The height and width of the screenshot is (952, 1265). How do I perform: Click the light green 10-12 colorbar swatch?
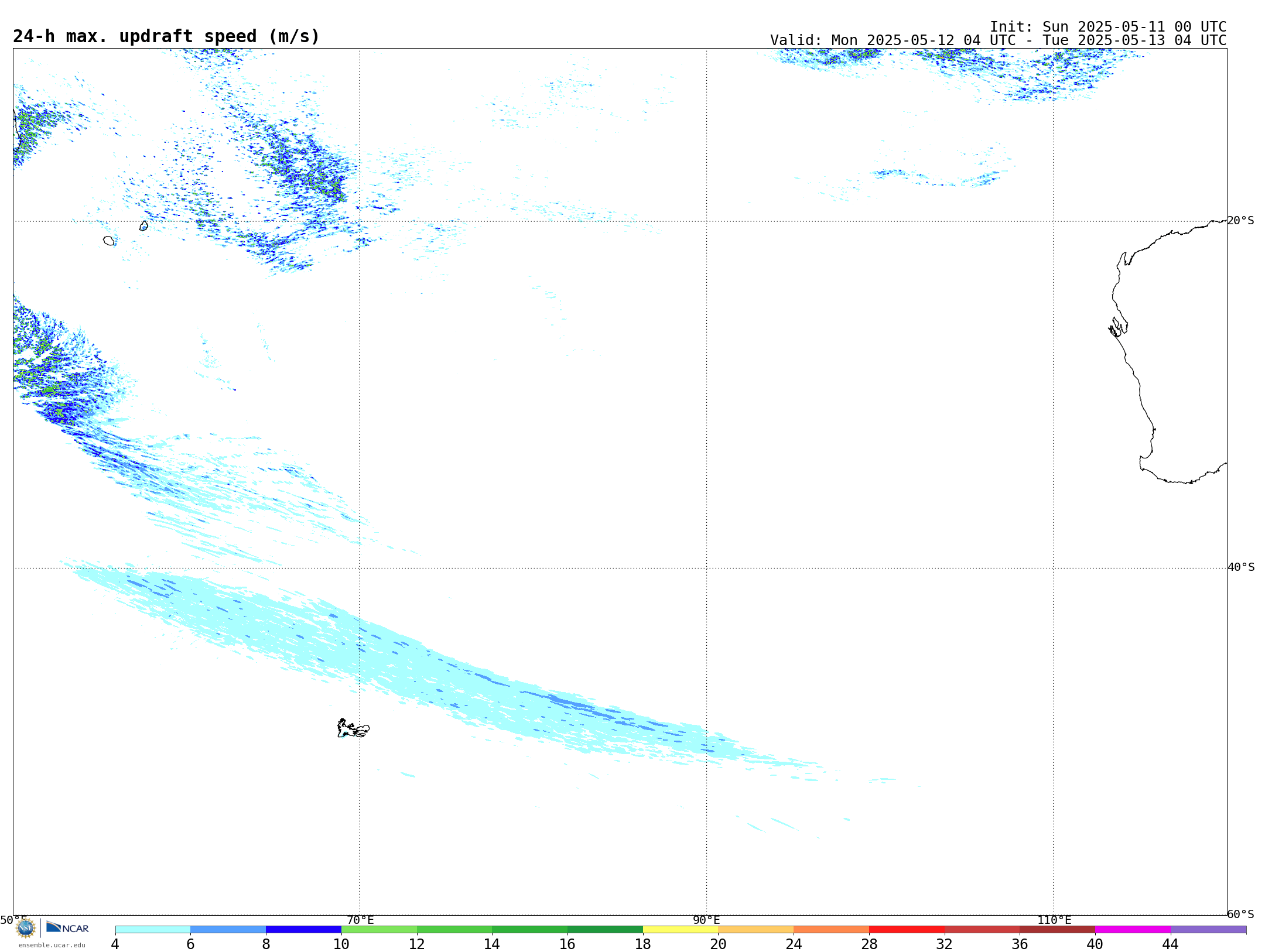pyautogui.click(x=379, y=930)
